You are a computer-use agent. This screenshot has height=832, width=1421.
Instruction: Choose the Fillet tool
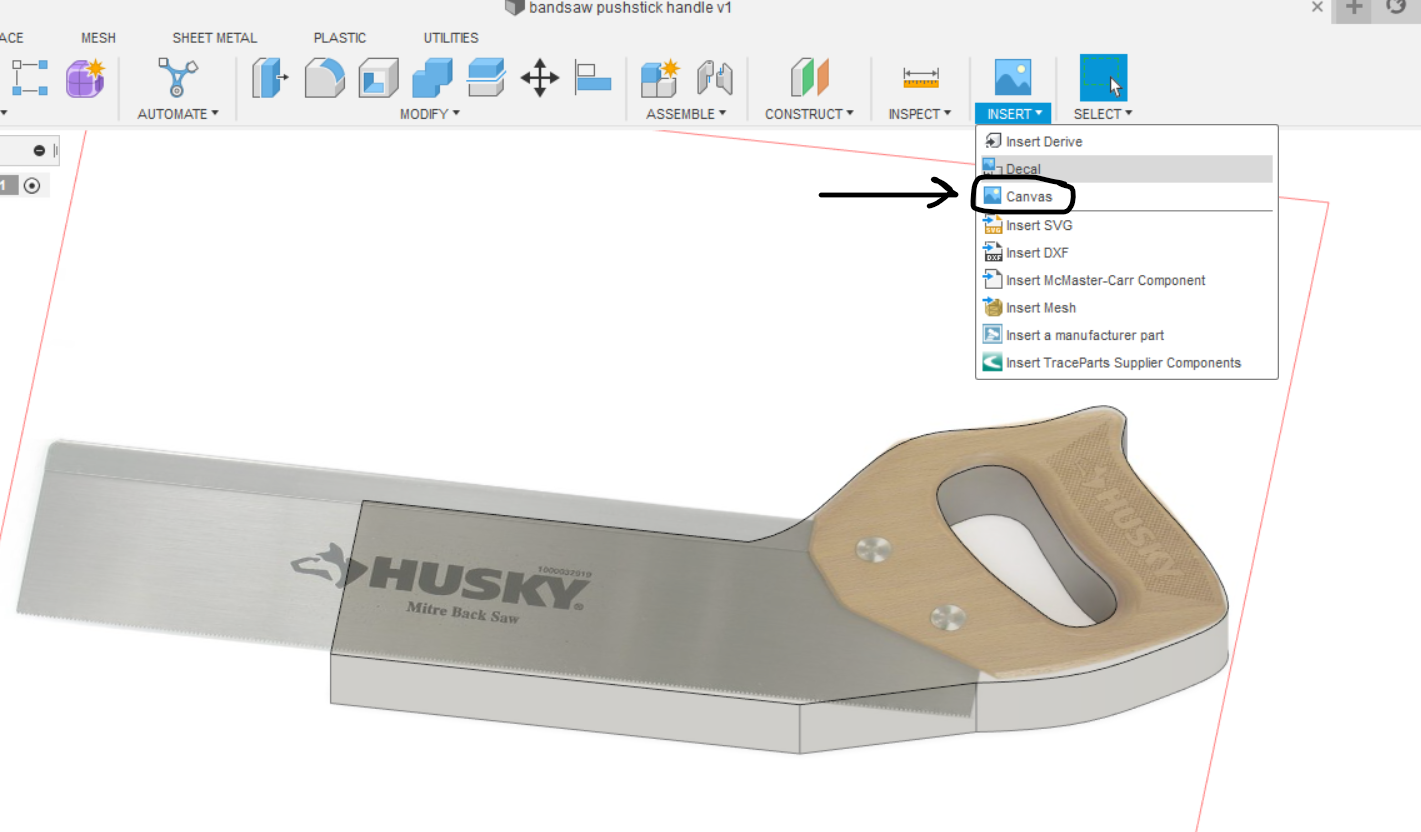coord(324,77)
